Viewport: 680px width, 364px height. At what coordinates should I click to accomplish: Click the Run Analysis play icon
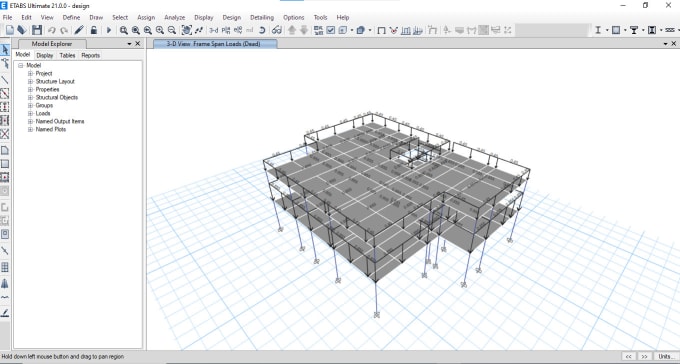point(109,30)
